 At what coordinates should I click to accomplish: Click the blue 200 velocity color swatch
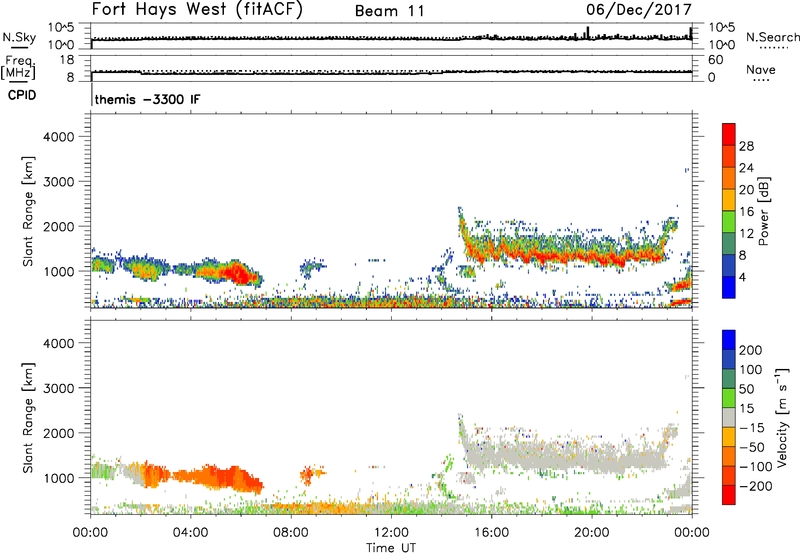point(729,340)
